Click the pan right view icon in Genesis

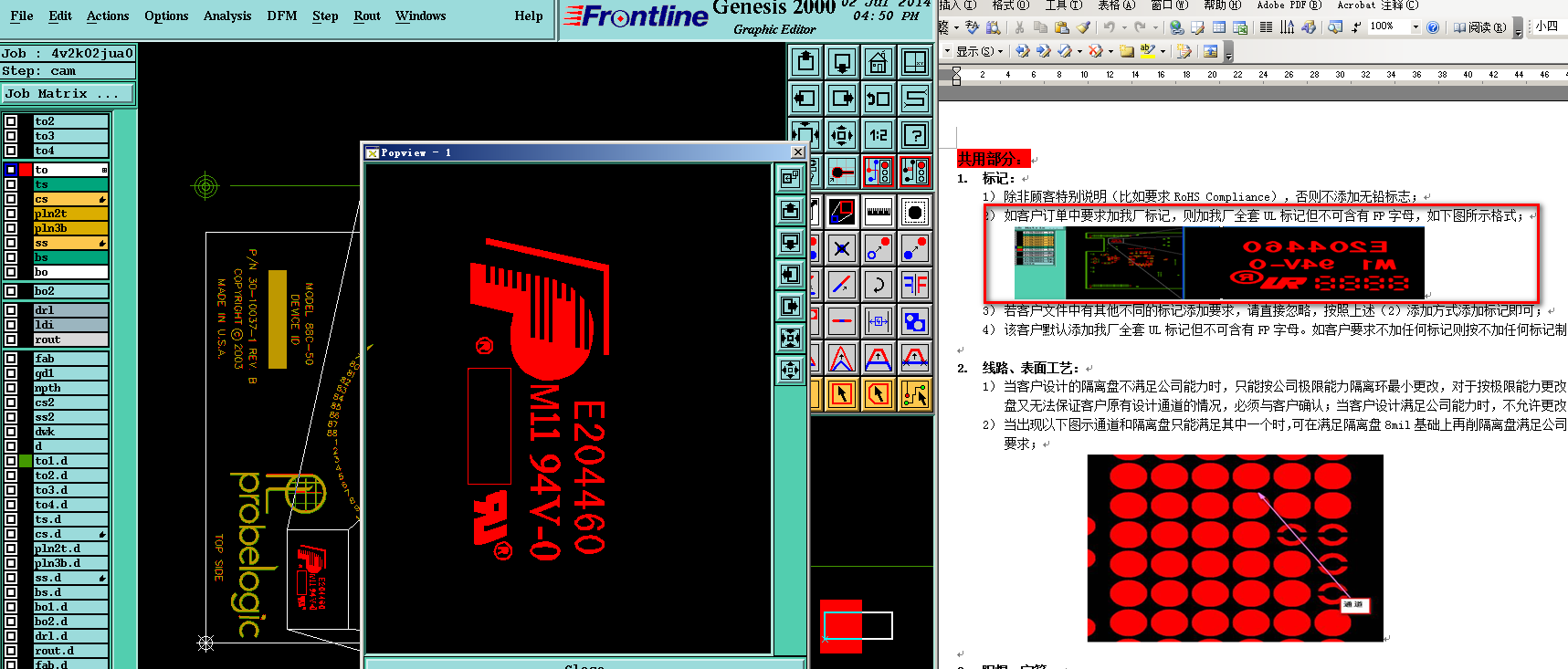842,98
